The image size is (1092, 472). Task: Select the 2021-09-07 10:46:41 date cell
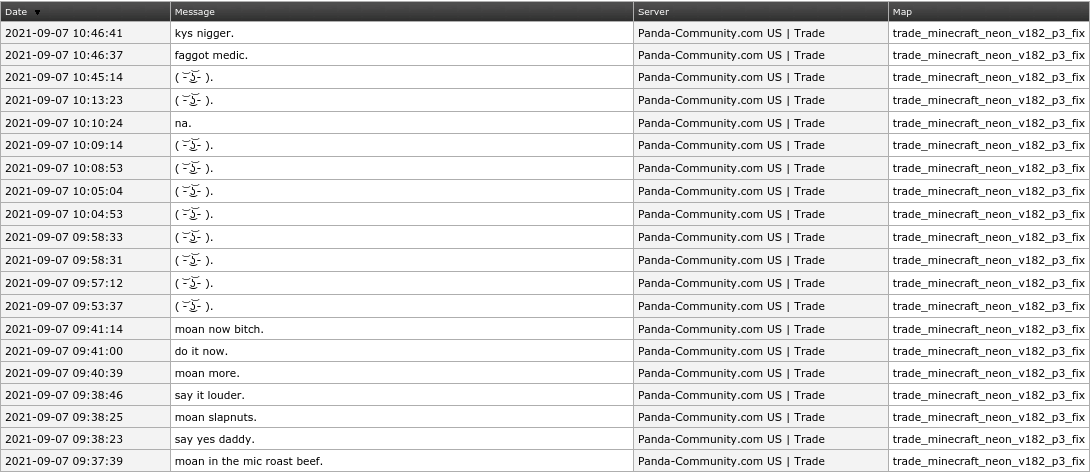64,33
